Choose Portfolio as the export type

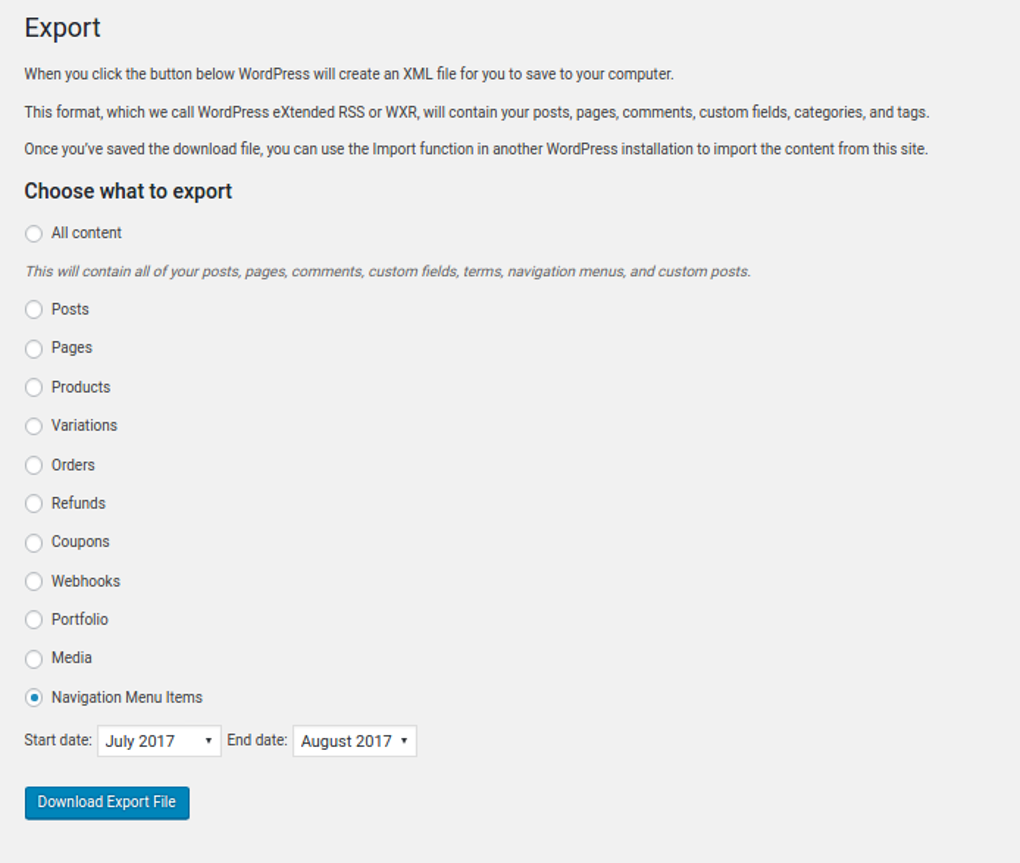point(33,619)
